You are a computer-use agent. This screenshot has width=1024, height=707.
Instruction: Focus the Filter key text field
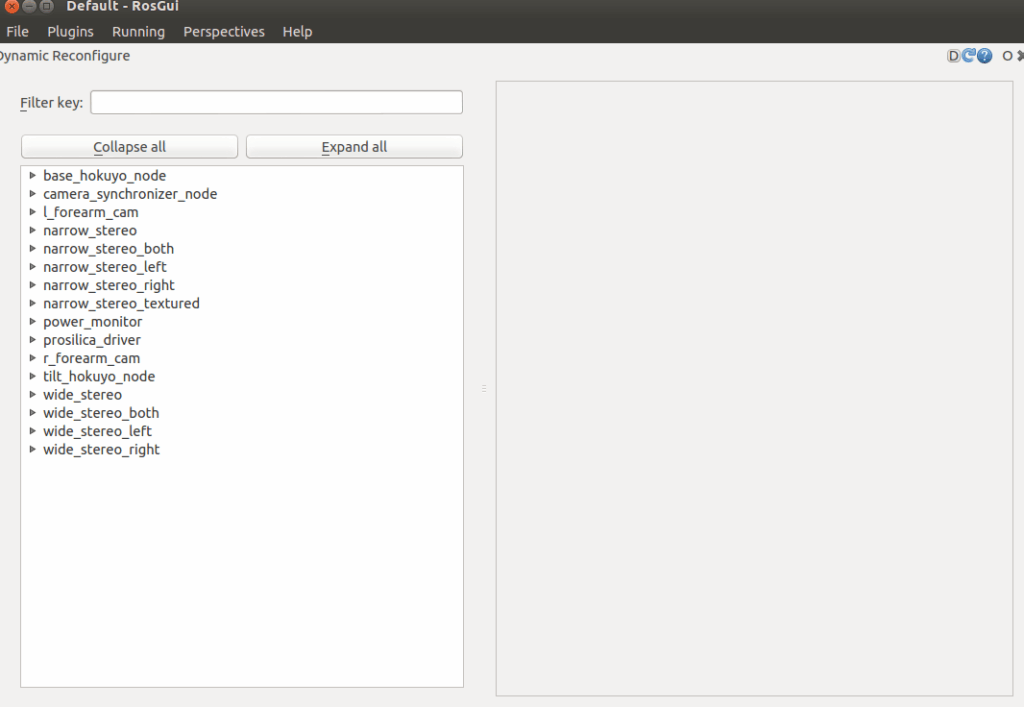pyautogui.click(x=276, y=103)
